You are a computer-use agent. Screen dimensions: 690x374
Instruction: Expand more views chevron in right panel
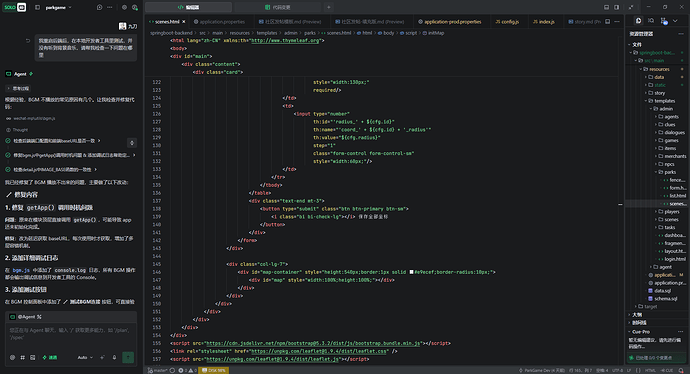[x=675, y=21]
